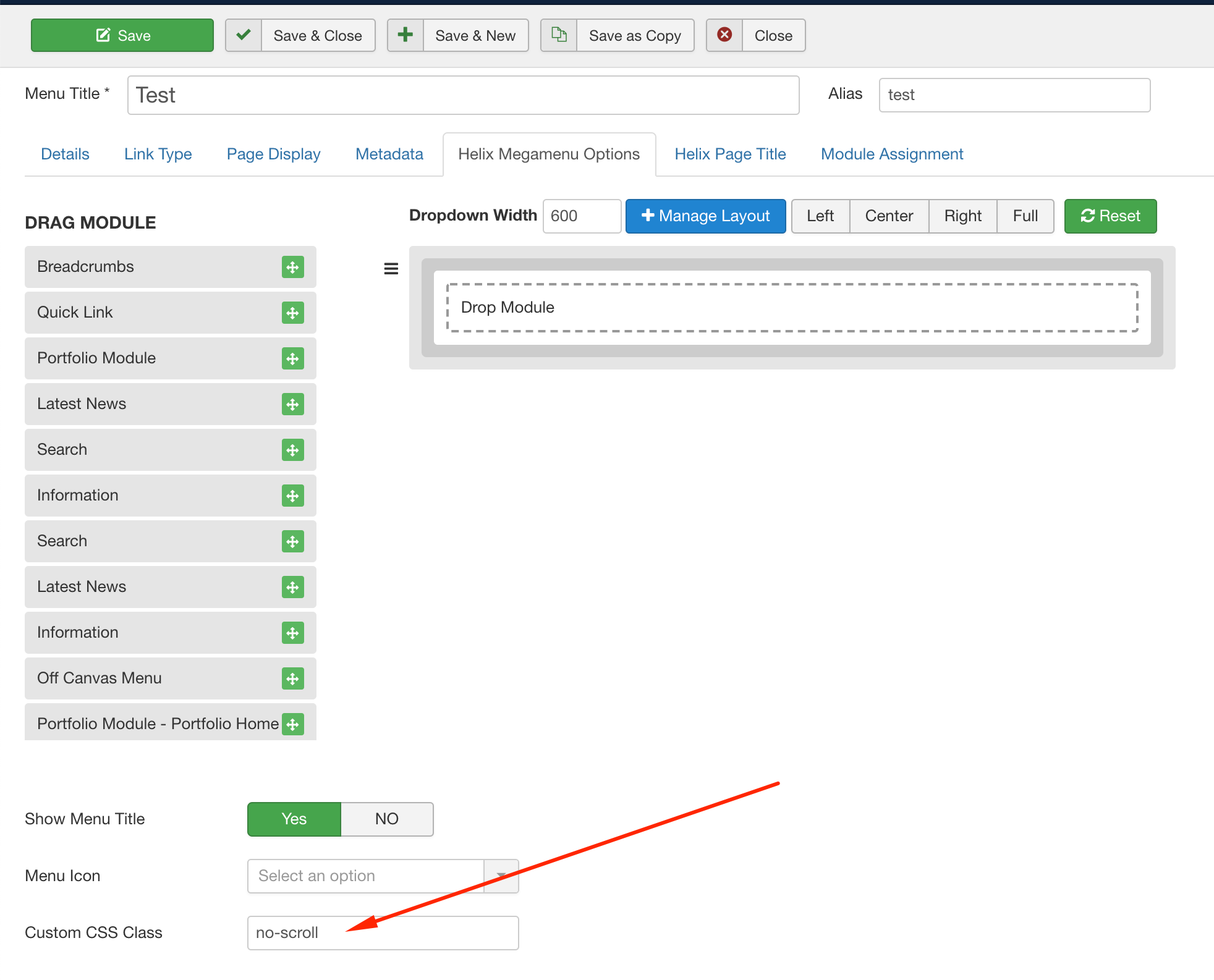Click the drag handle on Portfolio Module
Viewport: 1214px width, 980px height.
pyautogui.click(x=292, y=358)
